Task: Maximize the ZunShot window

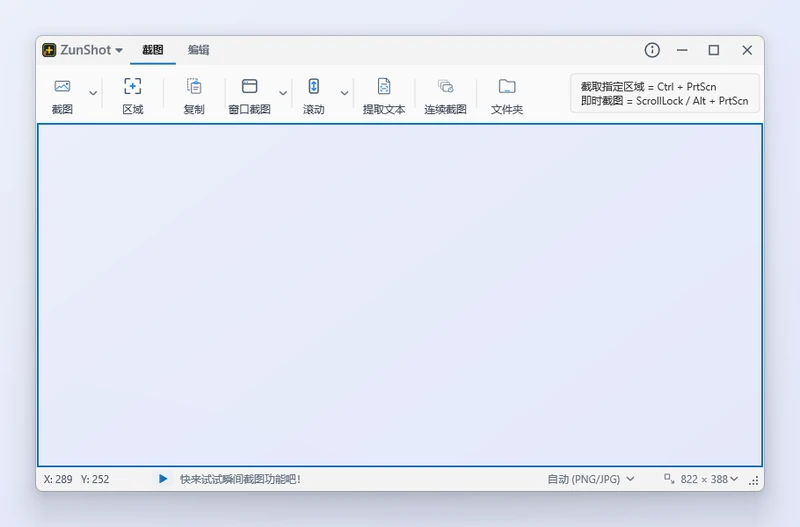Action: tap(714, 50)
